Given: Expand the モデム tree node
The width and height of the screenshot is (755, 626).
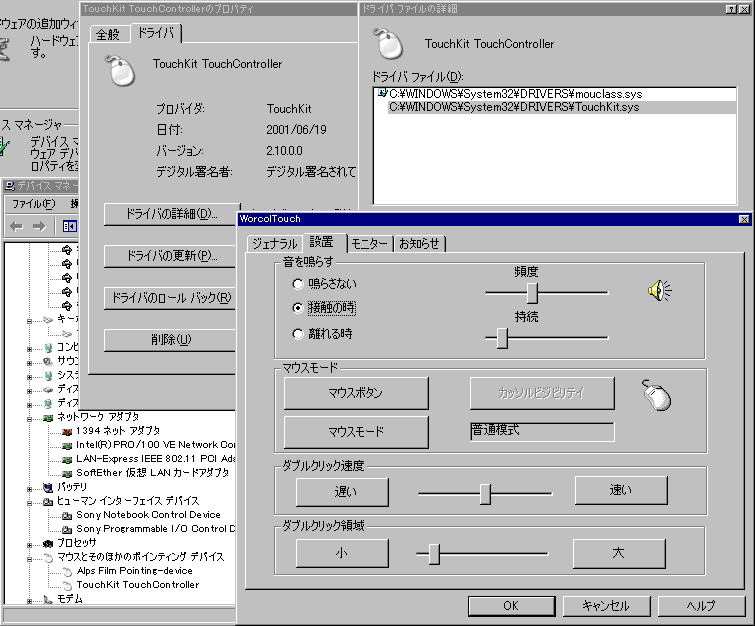Looking at the screenshot, I should coord(29,600).
